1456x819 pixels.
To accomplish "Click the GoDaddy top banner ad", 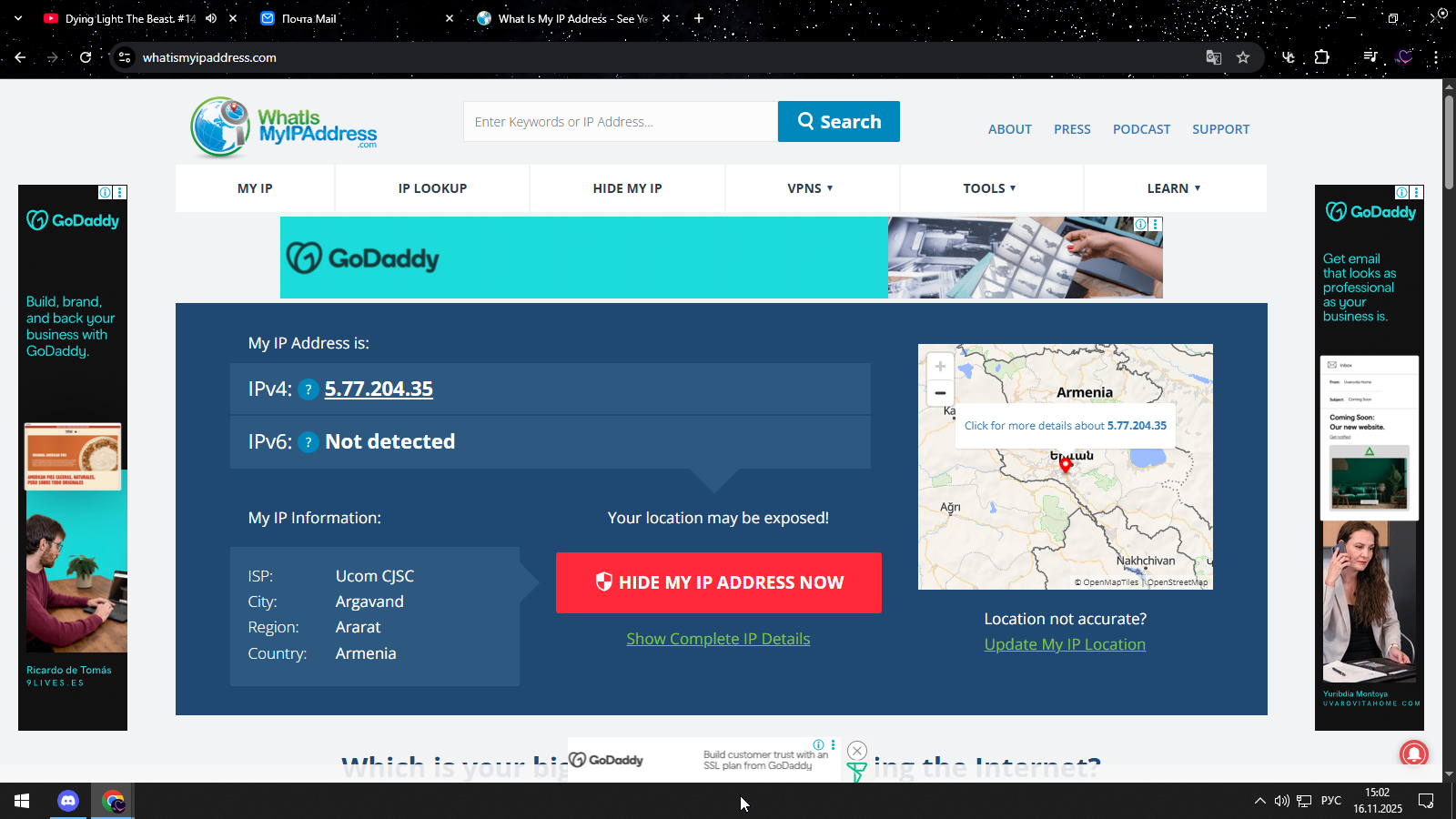I will 721,258.
